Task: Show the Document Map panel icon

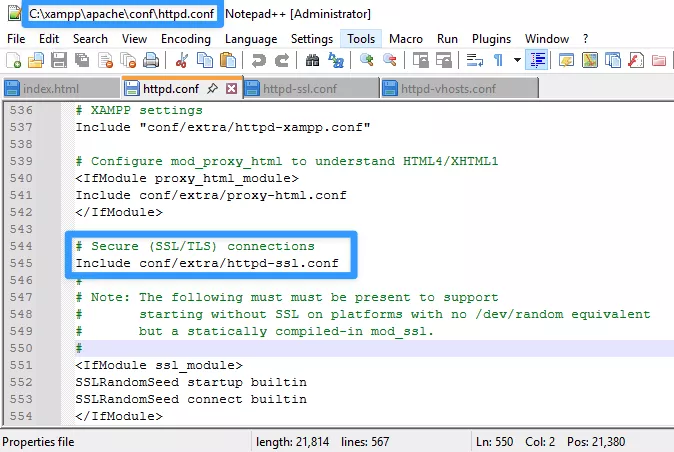Action: point(590,60)
